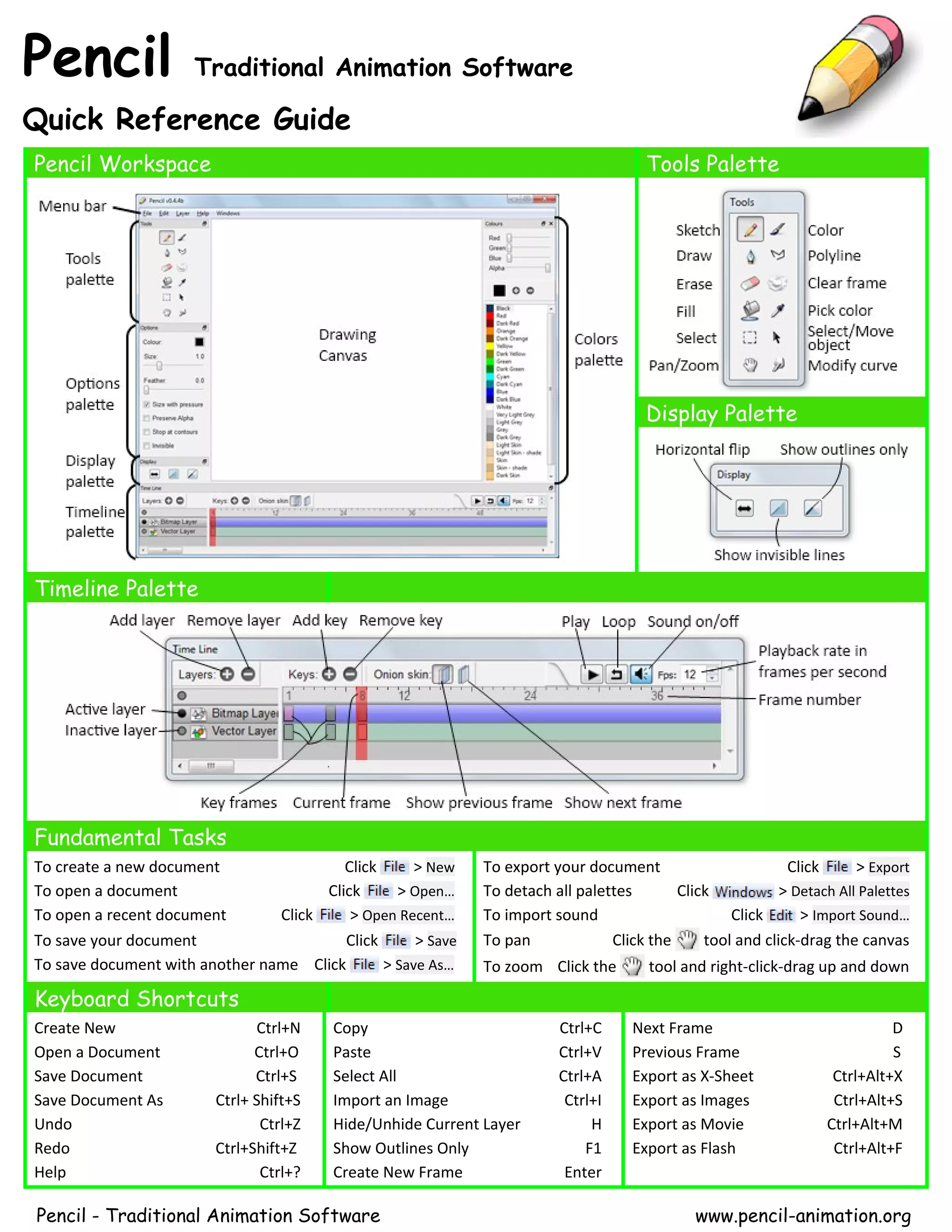Pick the Yellow swatch in the Colours list
Viewport: 952px width, 1232px height.
tap(490, 346)
